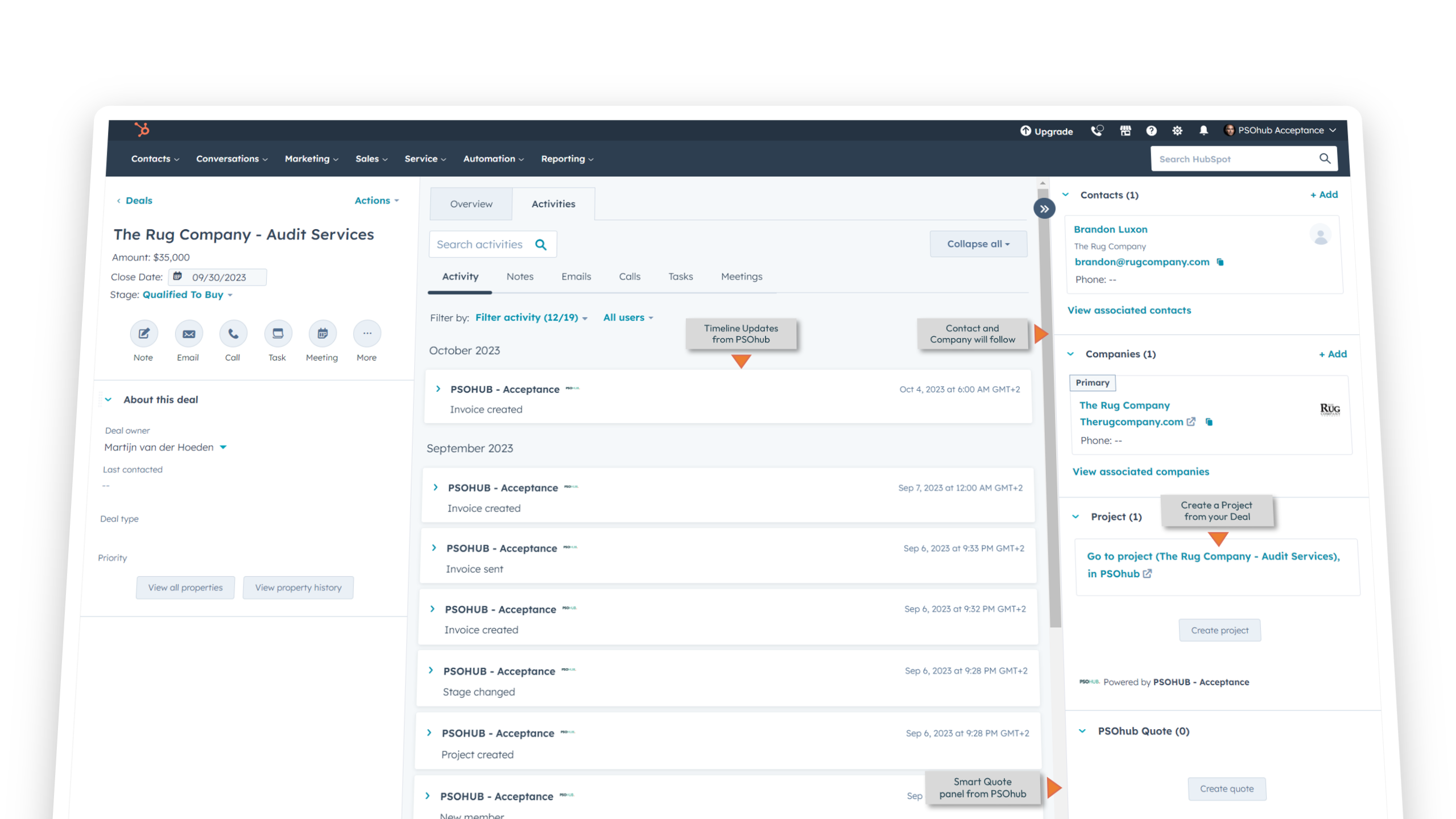Start a Call via the phone icon
This screenshot has height=819, width=1456.
233,333
